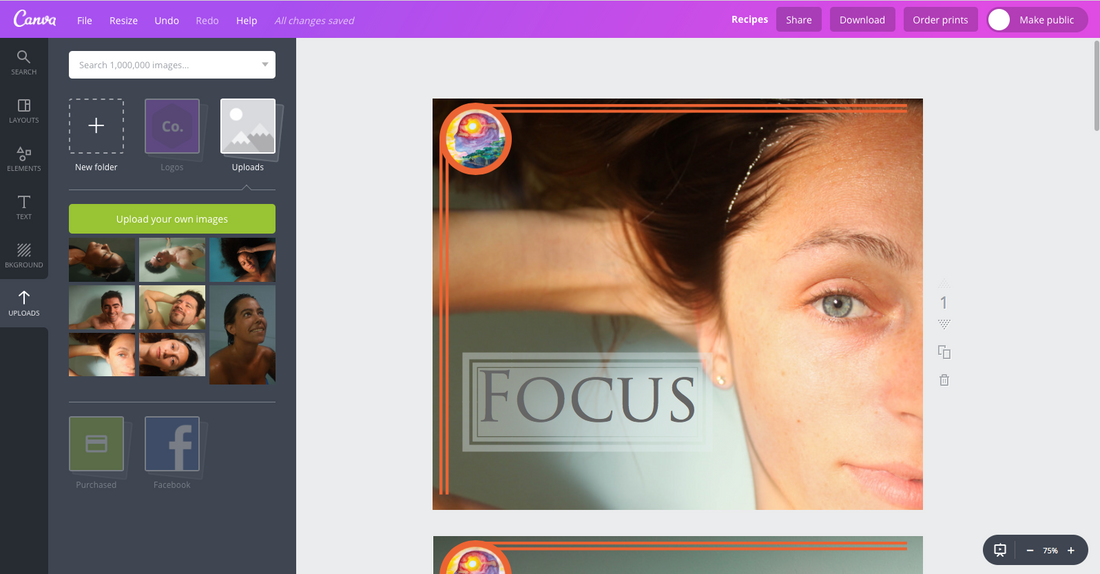
Task: Duplicate page with copy icon
Action: 944,352
